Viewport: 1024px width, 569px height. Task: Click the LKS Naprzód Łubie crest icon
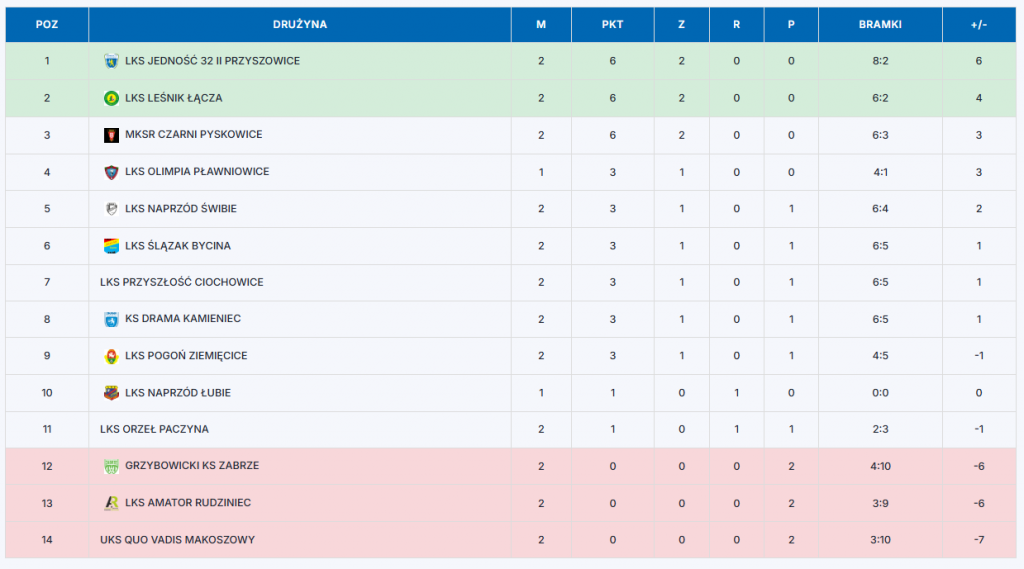[111, 393]
